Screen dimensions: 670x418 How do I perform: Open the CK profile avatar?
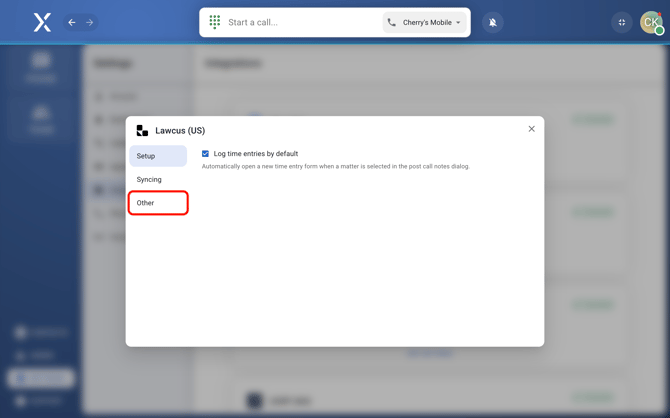pos(651,22)
